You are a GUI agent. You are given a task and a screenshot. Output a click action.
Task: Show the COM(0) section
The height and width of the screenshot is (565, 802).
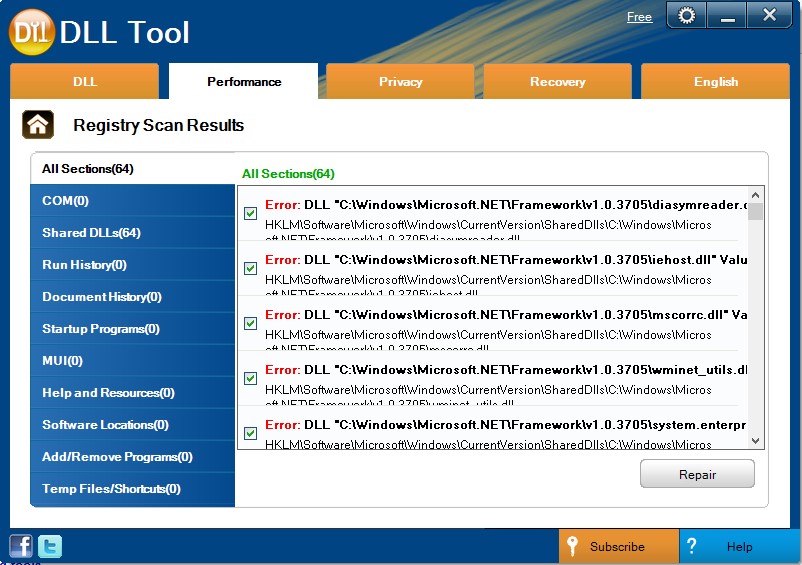click(132, 200)
